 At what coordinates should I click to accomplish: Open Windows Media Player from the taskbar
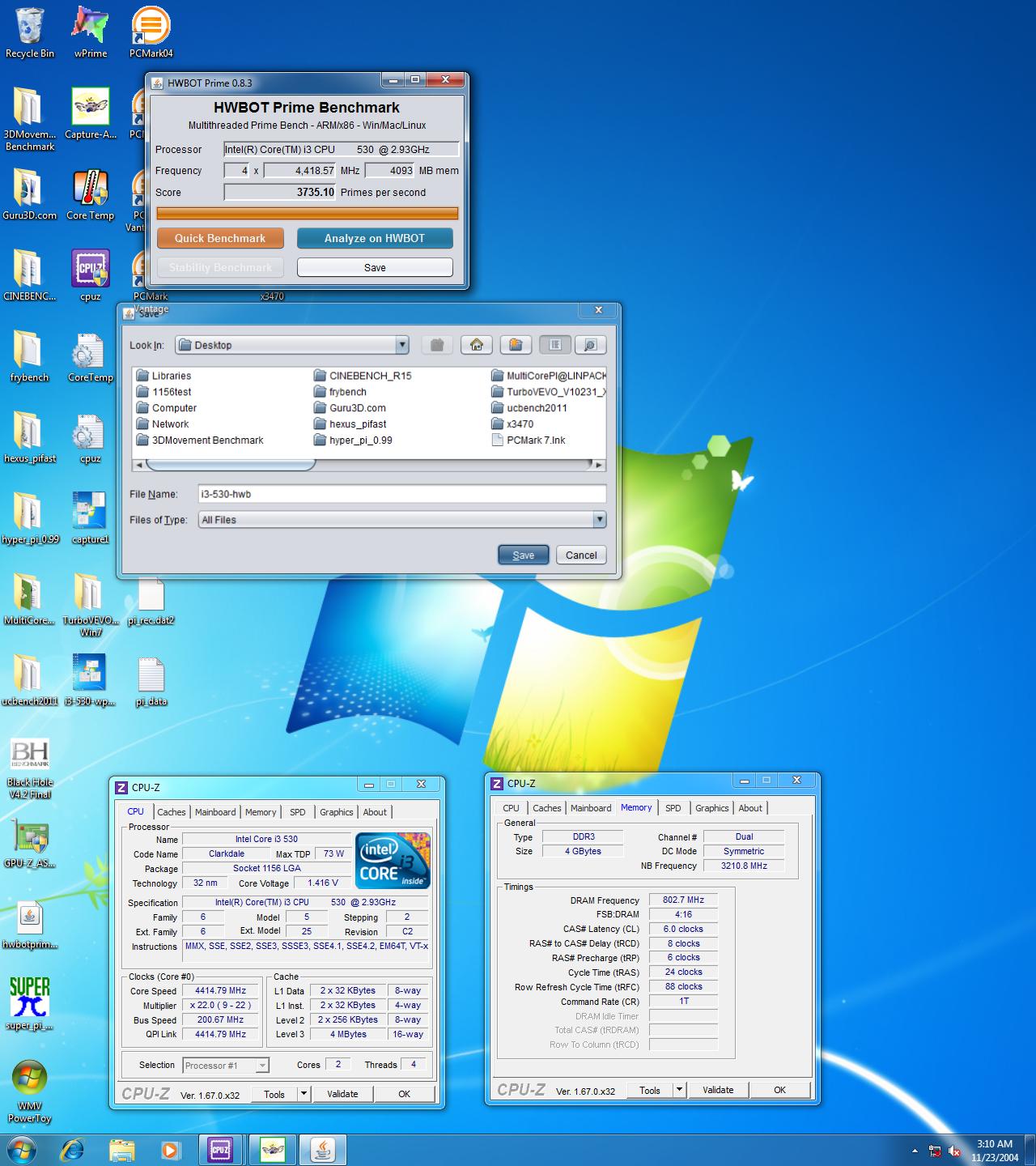point(171,1151)
